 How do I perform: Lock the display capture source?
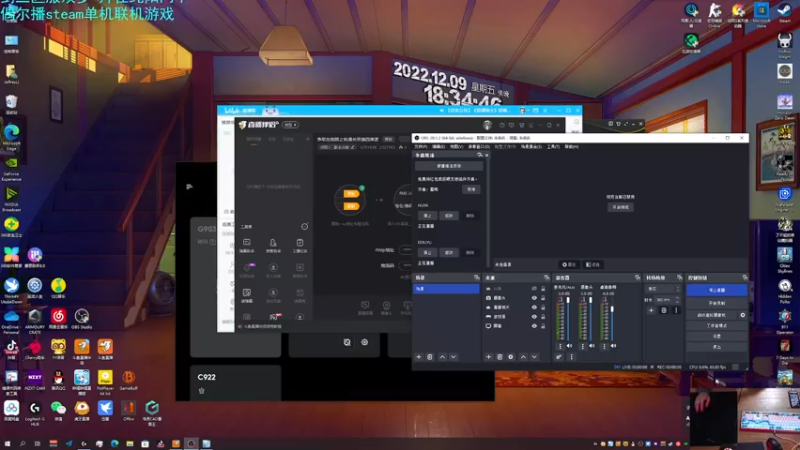[543, 326]
